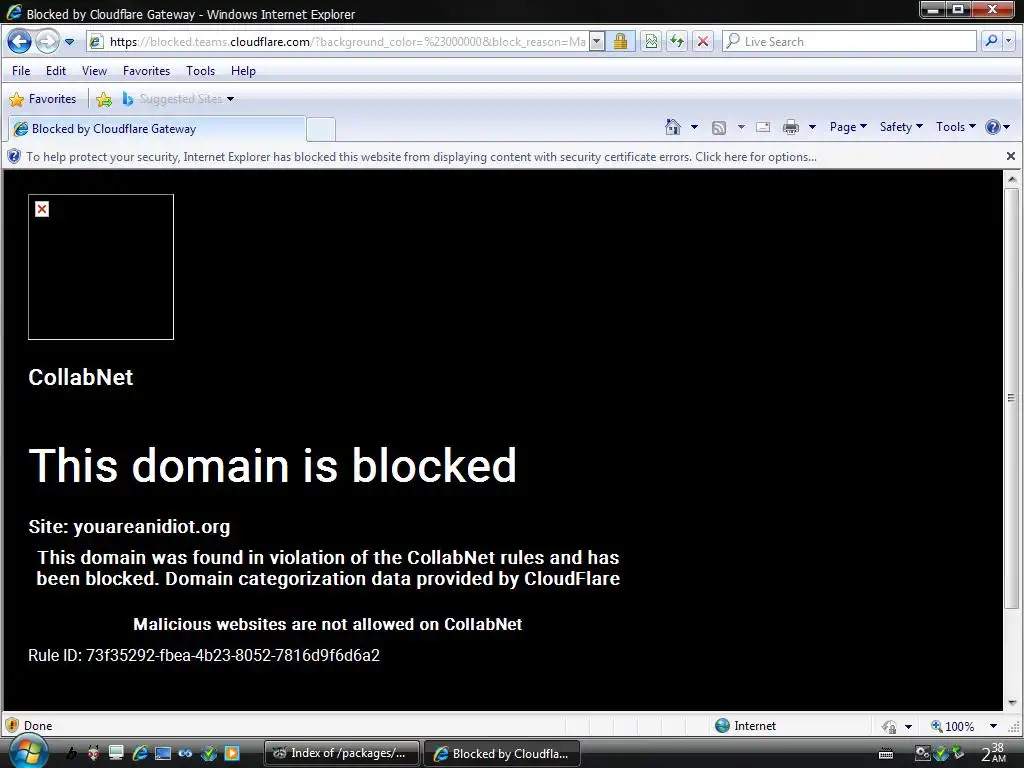Open search provider options dropdown

click(1009, 41)
